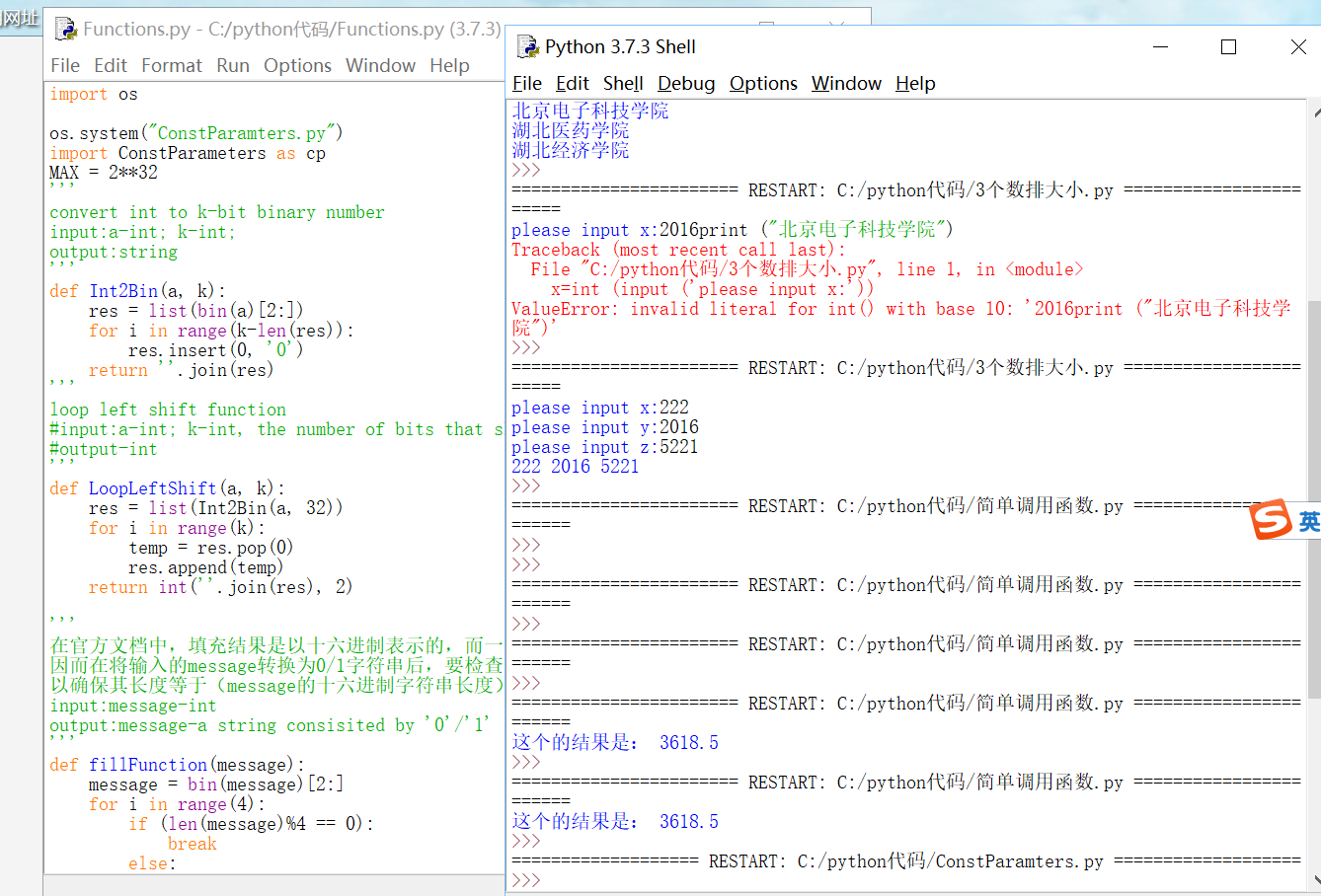1321x896 pixels.
Task: Open Window menu in the Functions.py editor
Action: click(x=380, y=65)
